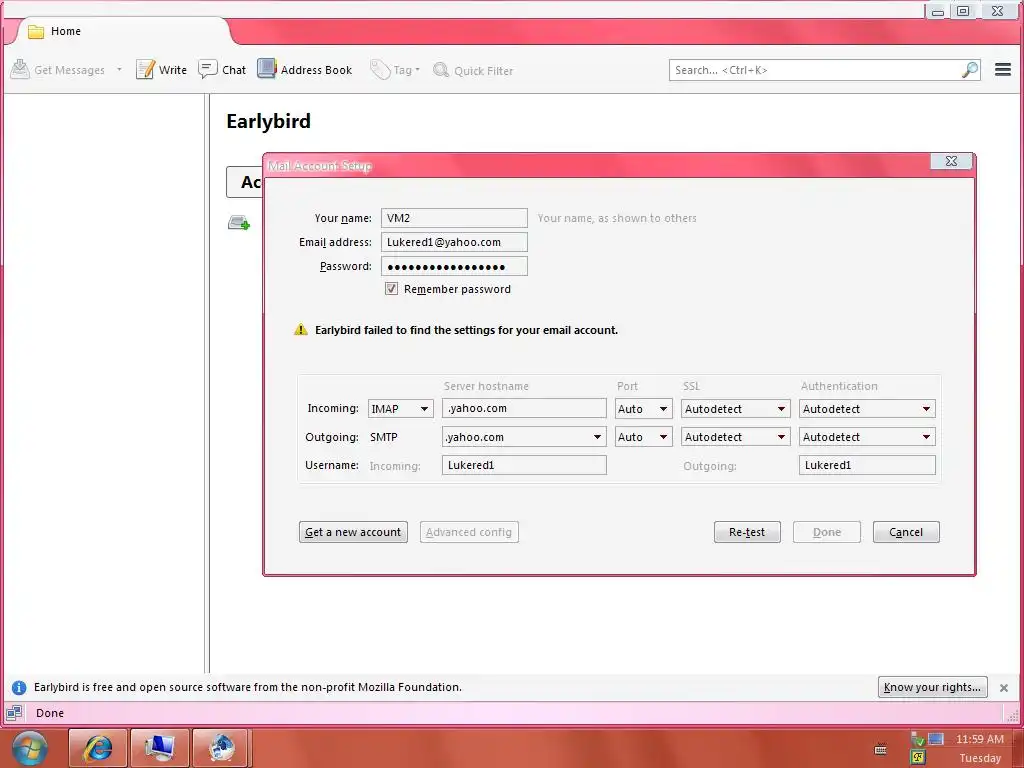This screenshot has width=1024, height=768.
Task: Open the Incoming Port dropdown
Action: click(x=643, y=409)
